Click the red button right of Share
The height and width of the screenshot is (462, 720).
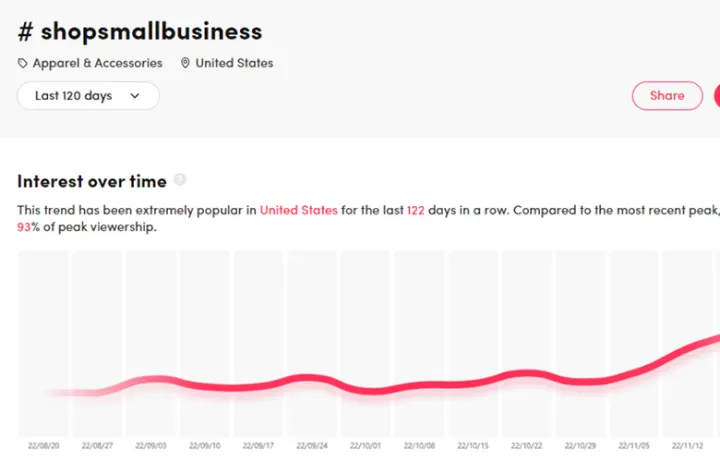click(x=716, y=96)
